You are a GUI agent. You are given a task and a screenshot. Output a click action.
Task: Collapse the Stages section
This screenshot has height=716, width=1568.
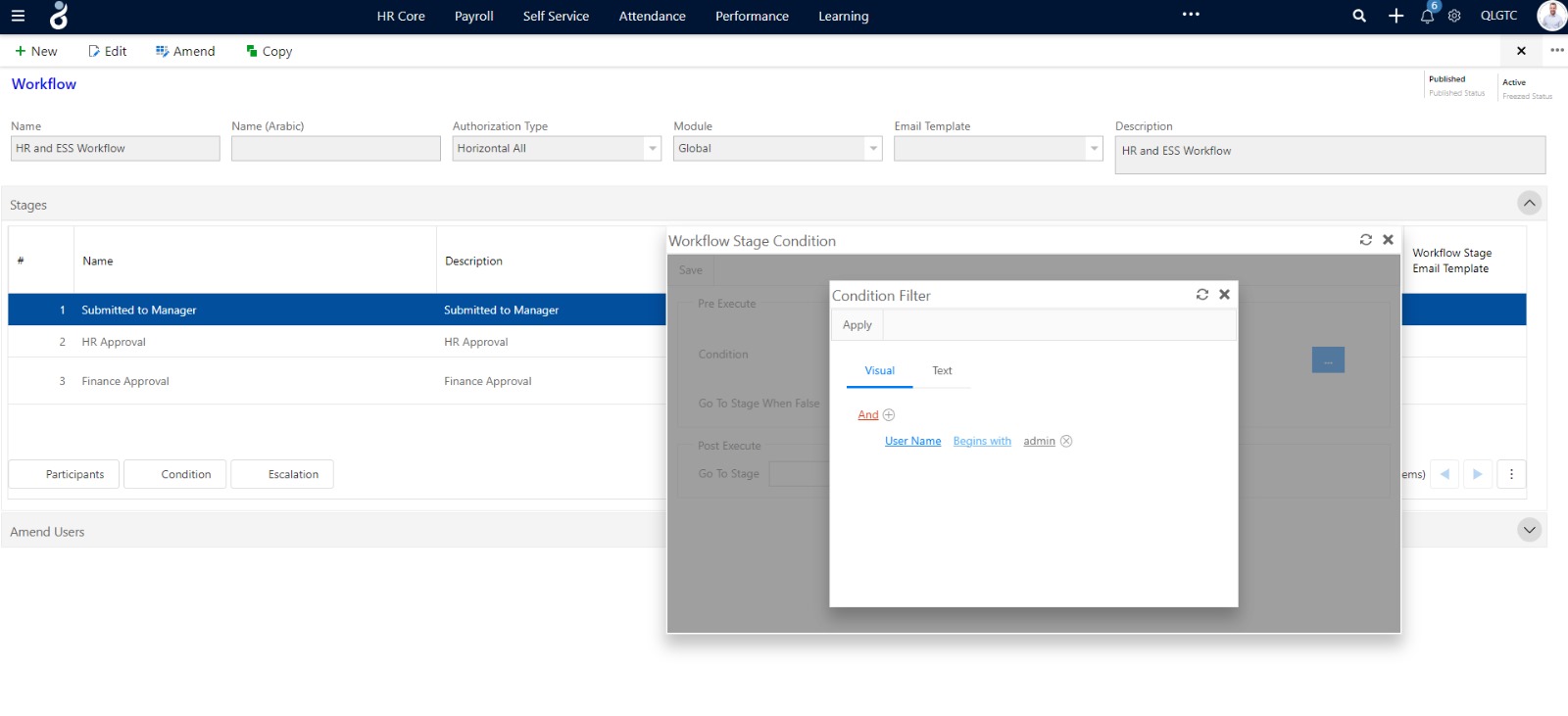point(1529,204)
